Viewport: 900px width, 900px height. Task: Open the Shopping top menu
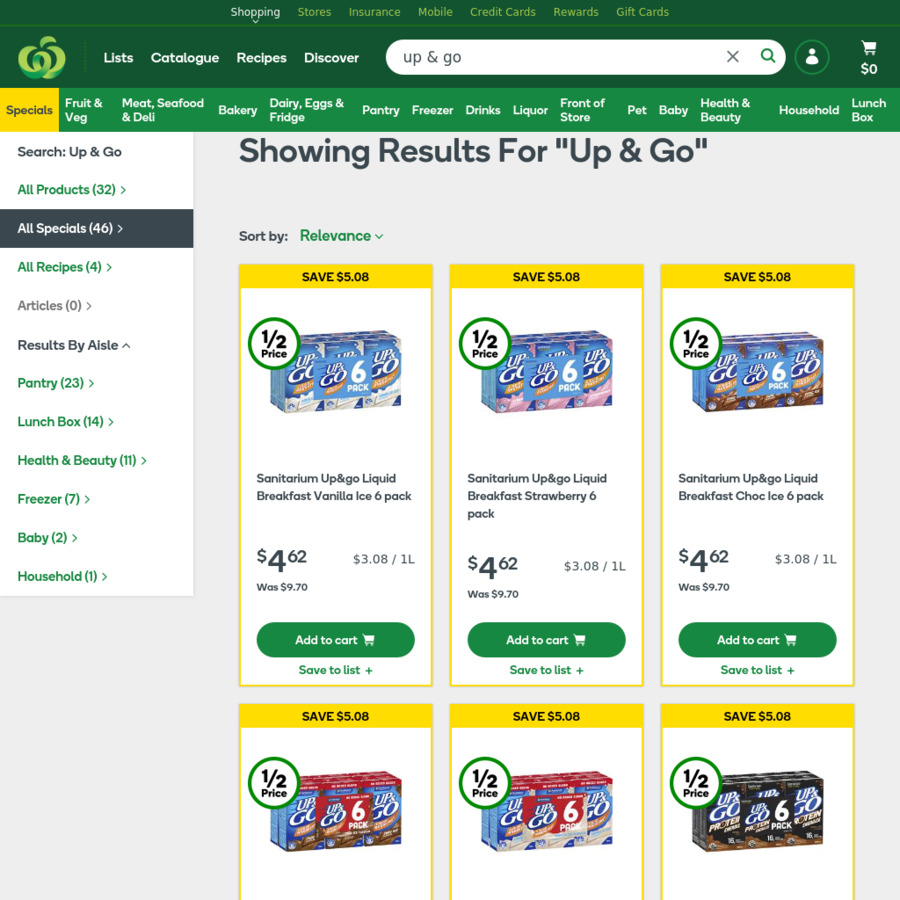(x=255, y=12)
